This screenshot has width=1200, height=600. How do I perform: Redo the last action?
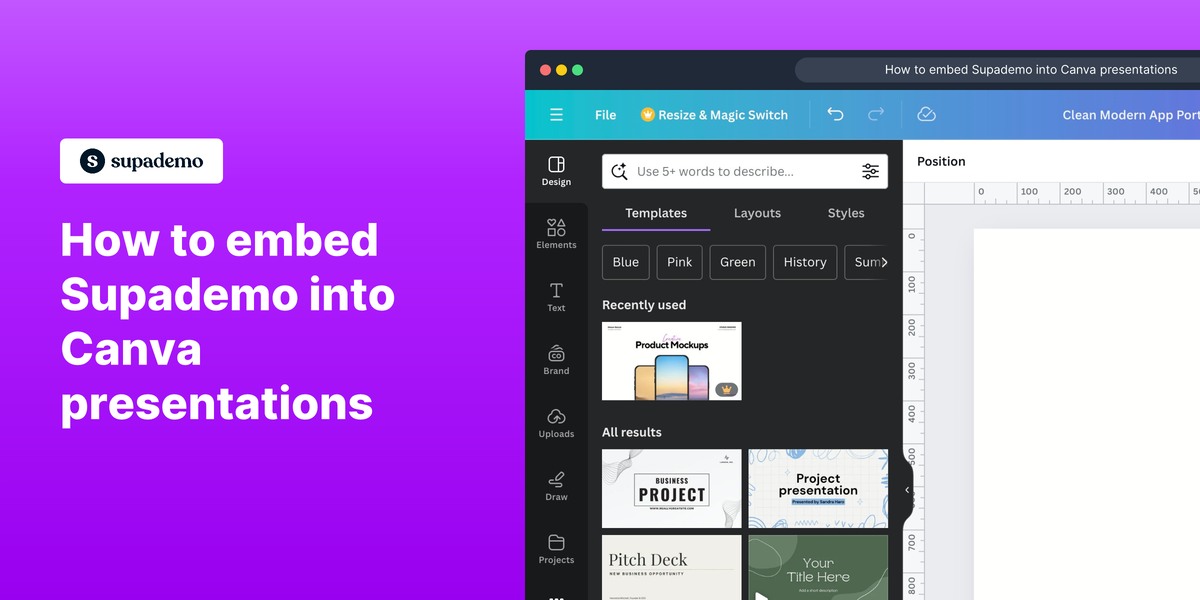point(876,115)
